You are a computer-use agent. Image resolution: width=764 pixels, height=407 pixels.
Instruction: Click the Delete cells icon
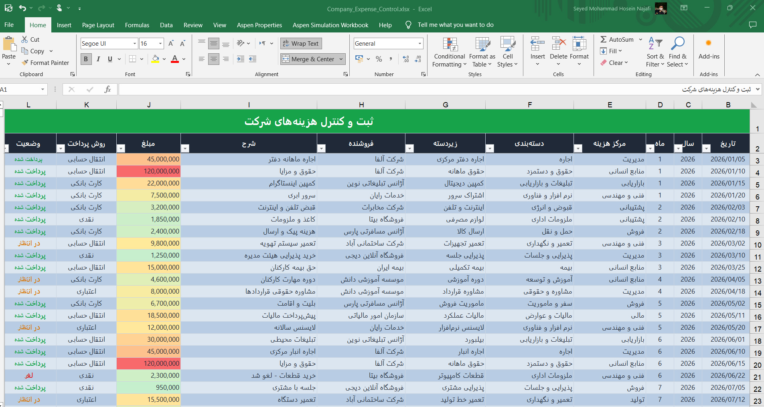point(558,44)
